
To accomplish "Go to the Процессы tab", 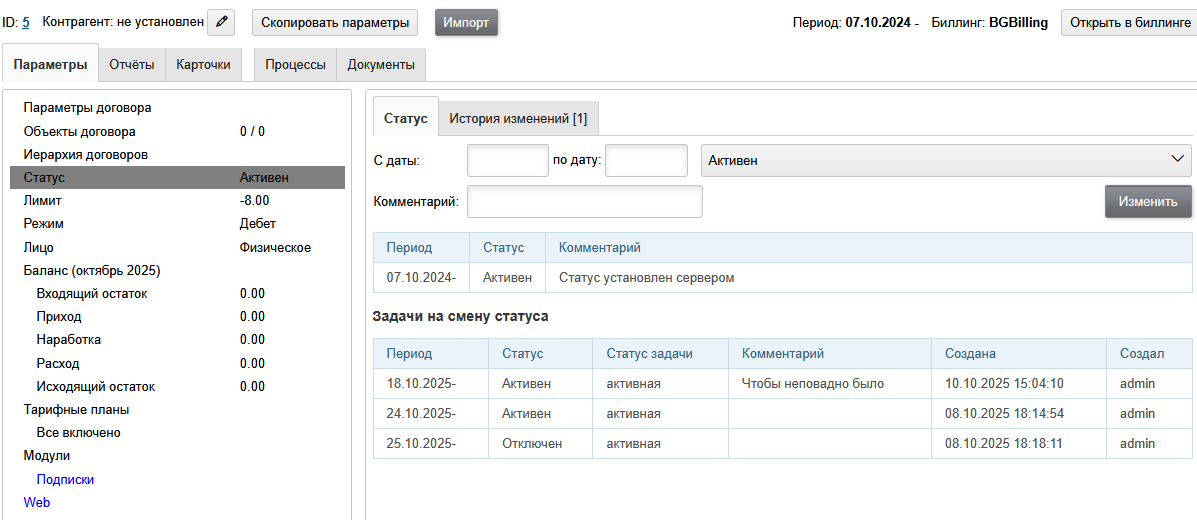I will pyautogui.click(x=295, y=65).
